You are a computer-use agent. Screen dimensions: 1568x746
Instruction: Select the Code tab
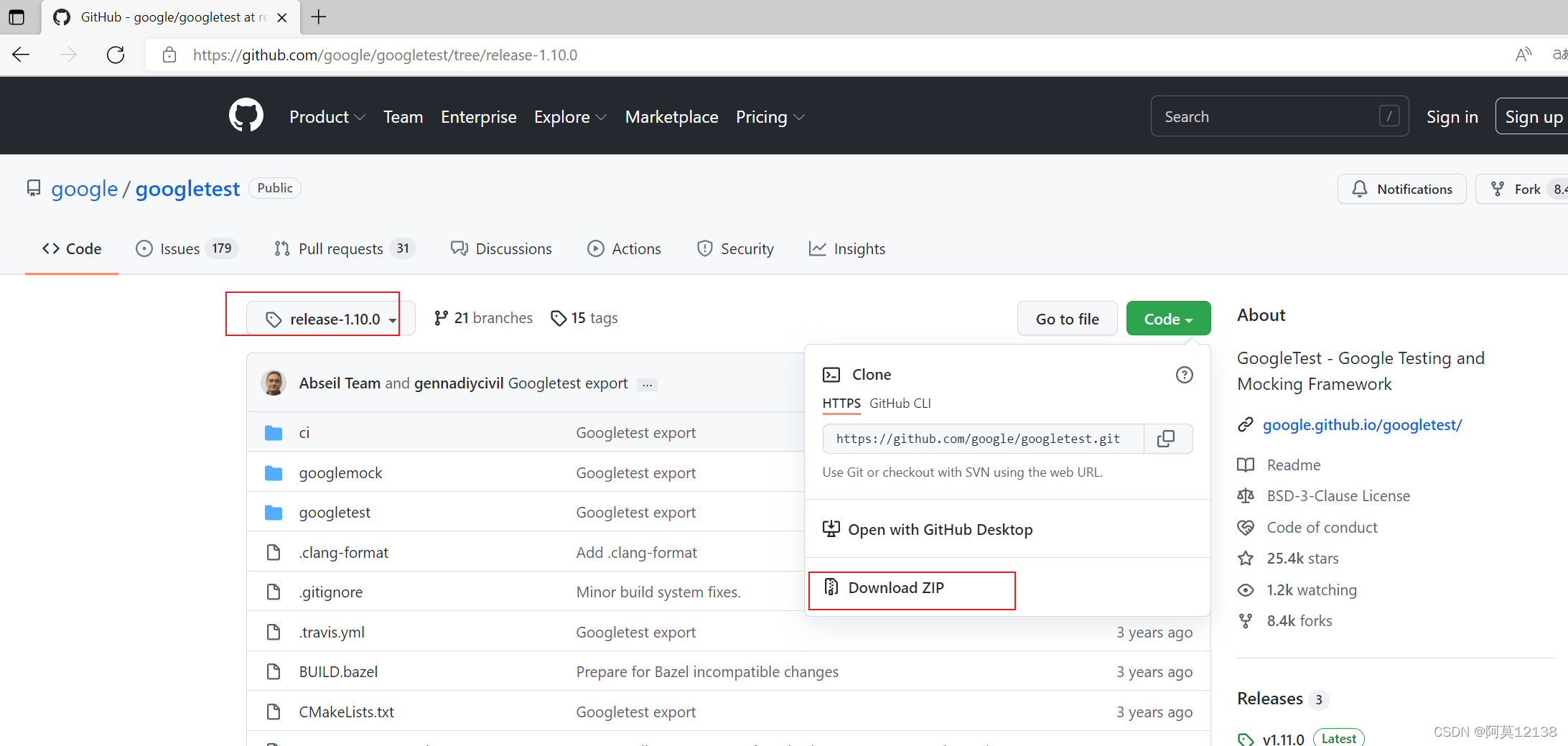pos(72,248)
